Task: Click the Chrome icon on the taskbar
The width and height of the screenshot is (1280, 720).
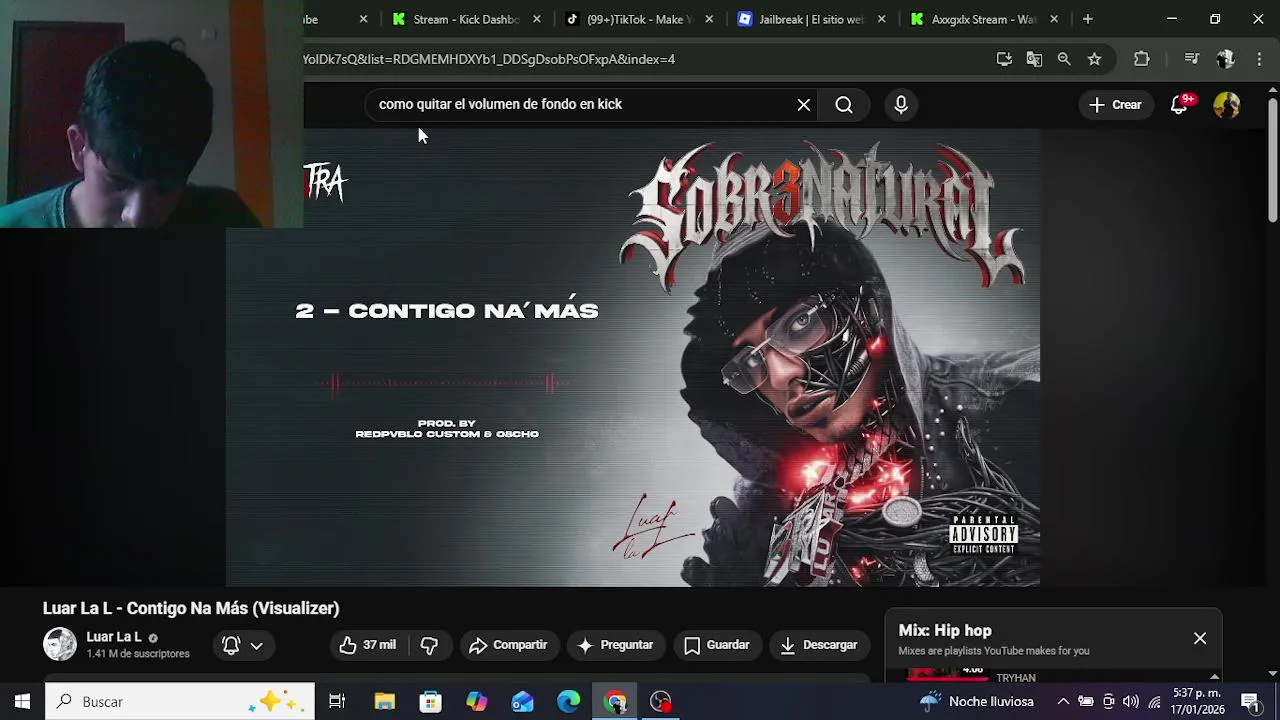Action: click(x=615, y=701)
